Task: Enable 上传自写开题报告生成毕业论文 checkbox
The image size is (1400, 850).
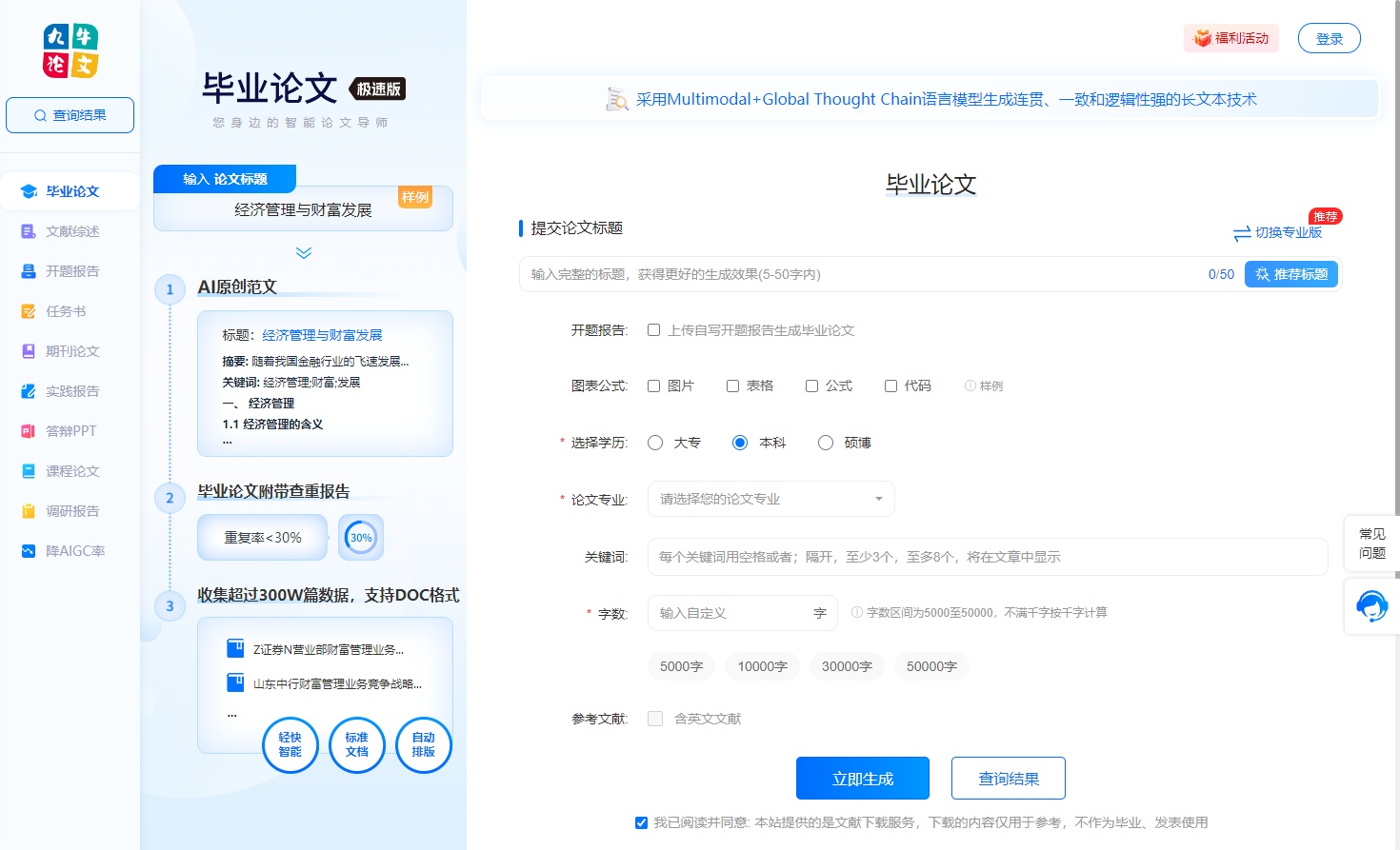Action: (x=653, y=330)
